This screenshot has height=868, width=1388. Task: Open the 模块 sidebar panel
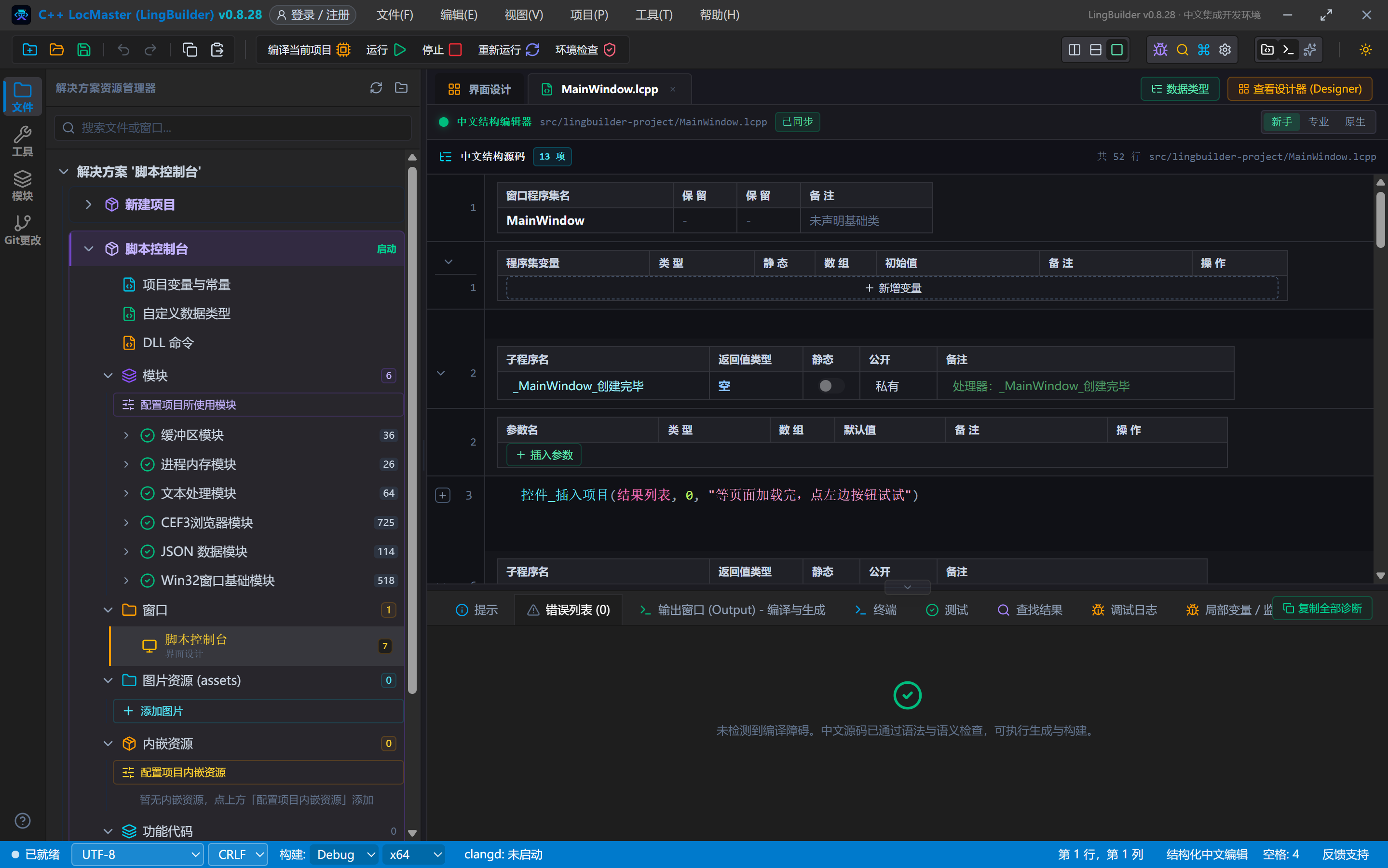pos(22,186)
